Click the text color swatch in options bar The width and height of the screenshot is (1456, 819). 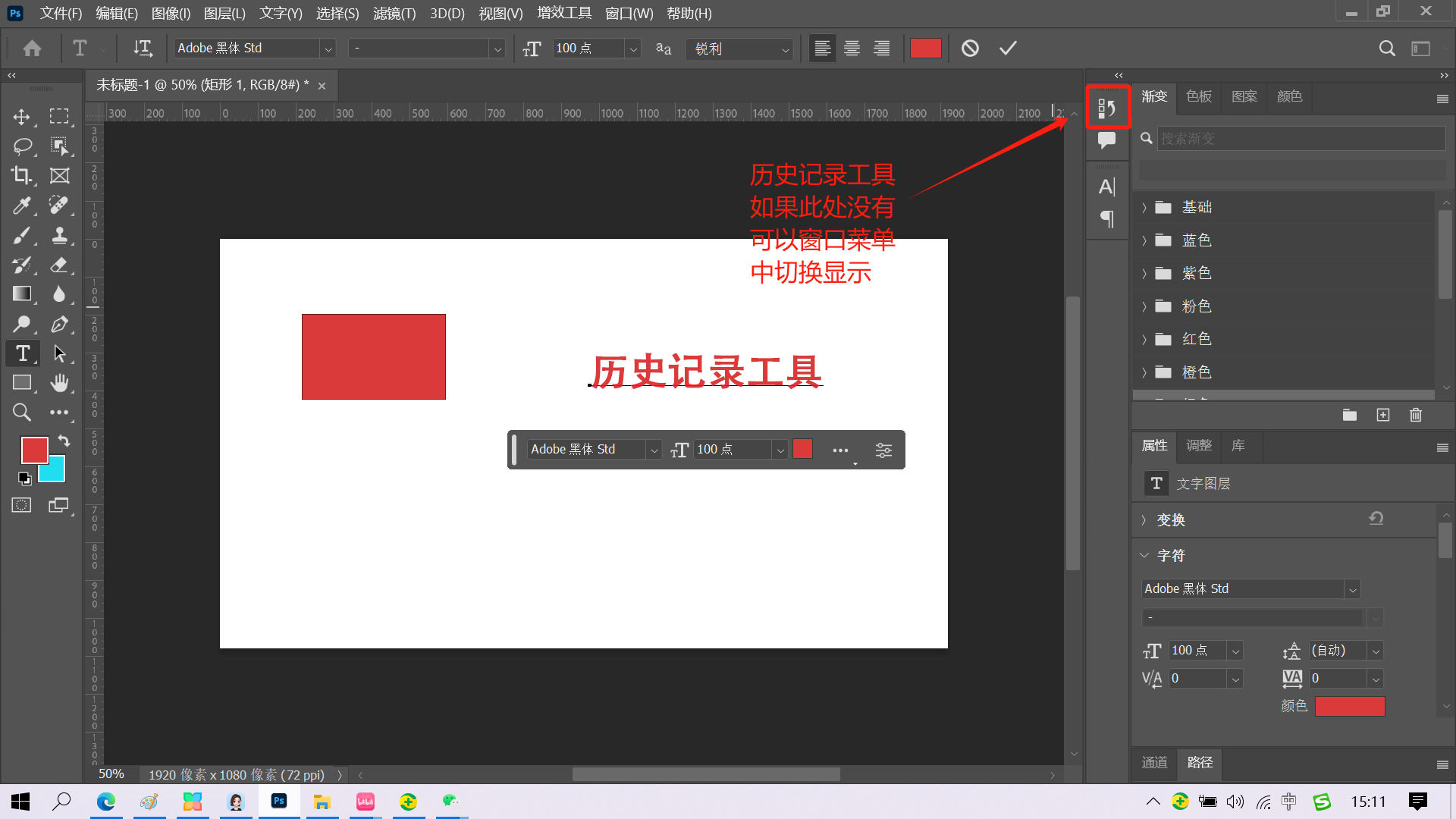coord(925,49)
